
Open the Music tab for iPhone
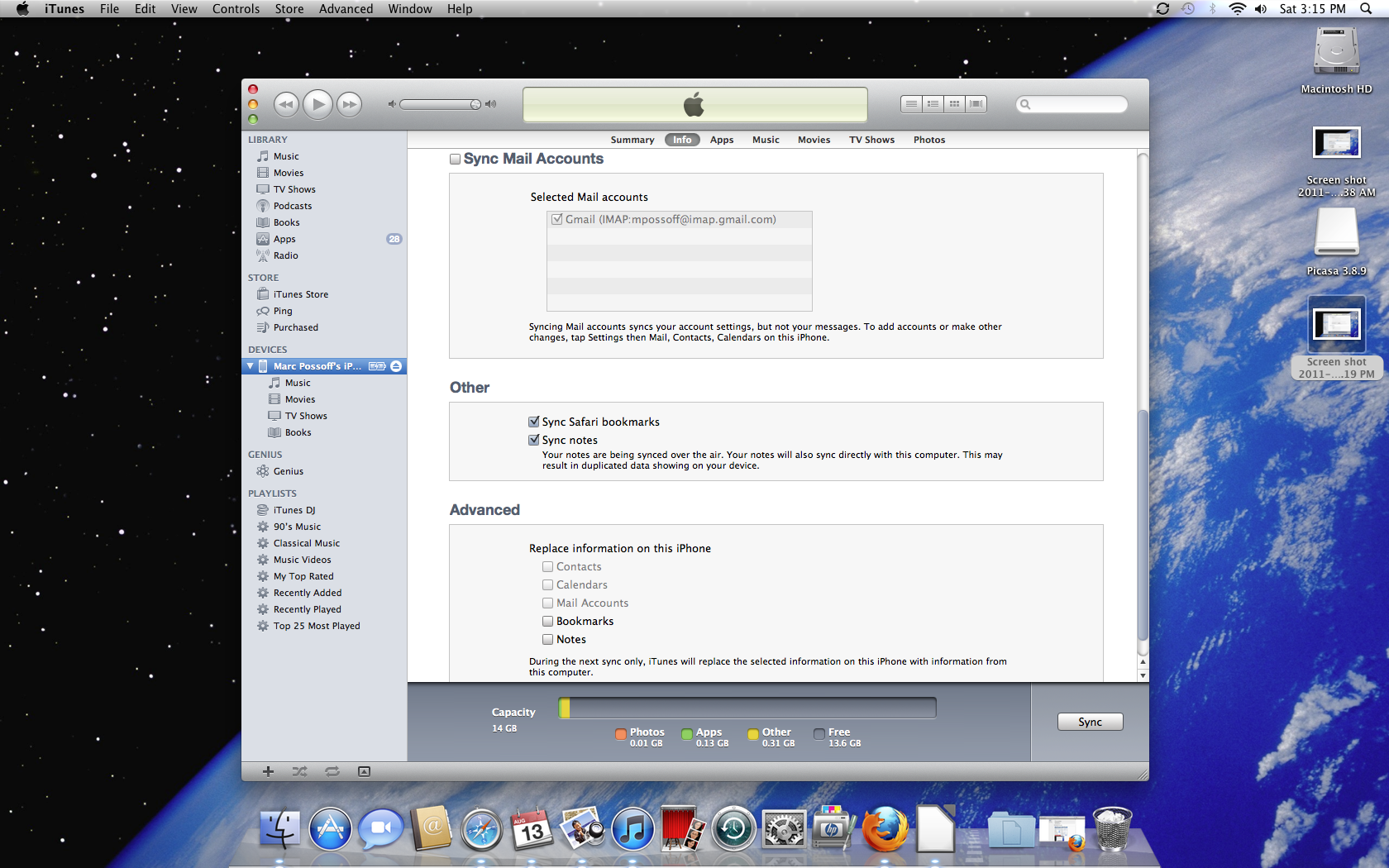(x=766, y=140)
